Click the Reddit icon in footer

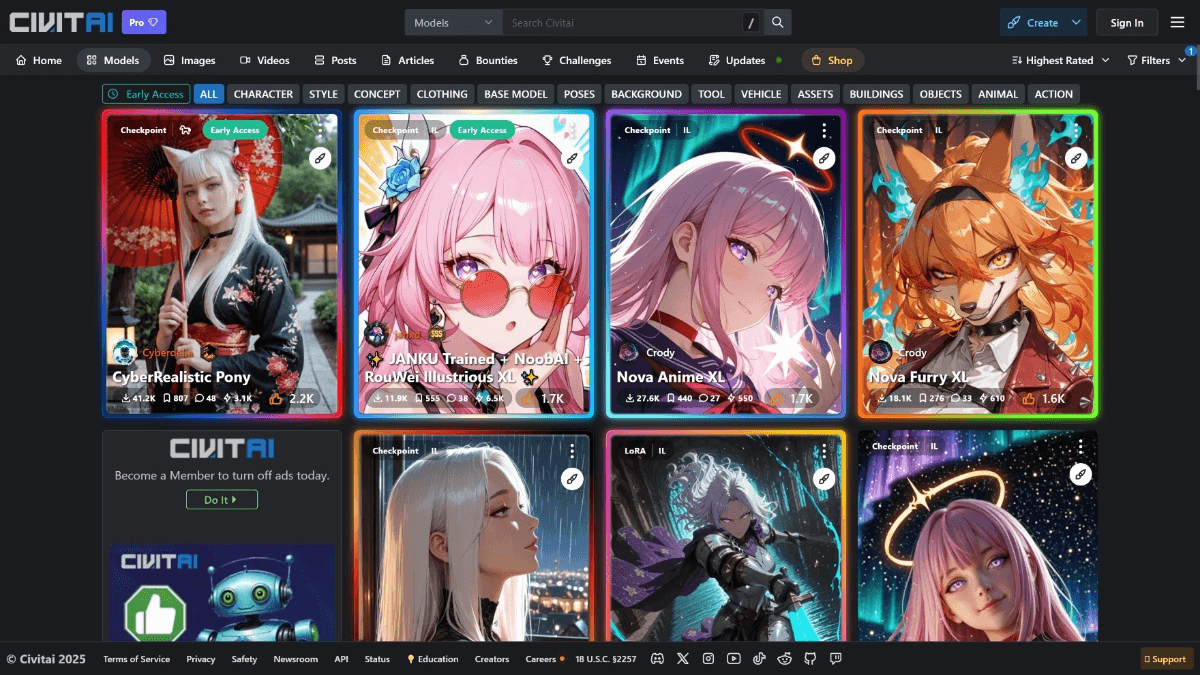click(x=785, y=659)
